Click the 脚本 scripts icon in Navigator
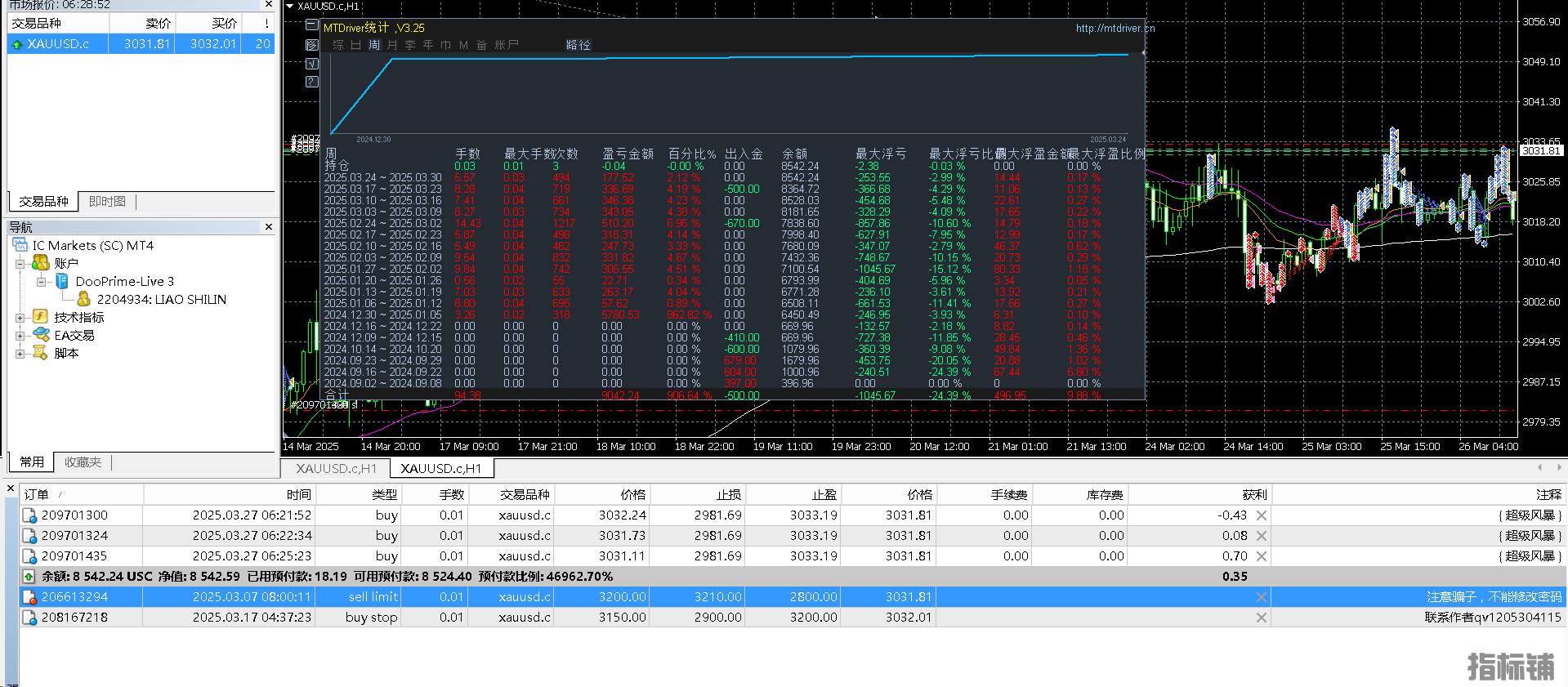Viewport: 1568px width, 687px height. coord(40,353)
